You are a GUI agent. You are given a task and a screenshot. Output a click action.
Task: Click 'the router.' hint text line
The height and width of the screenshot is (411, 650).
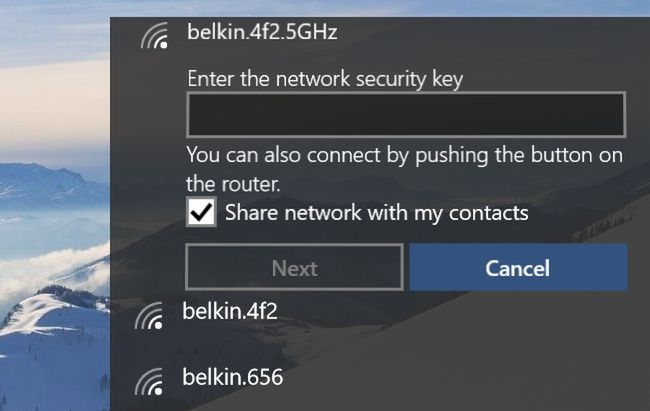[233, 184]
